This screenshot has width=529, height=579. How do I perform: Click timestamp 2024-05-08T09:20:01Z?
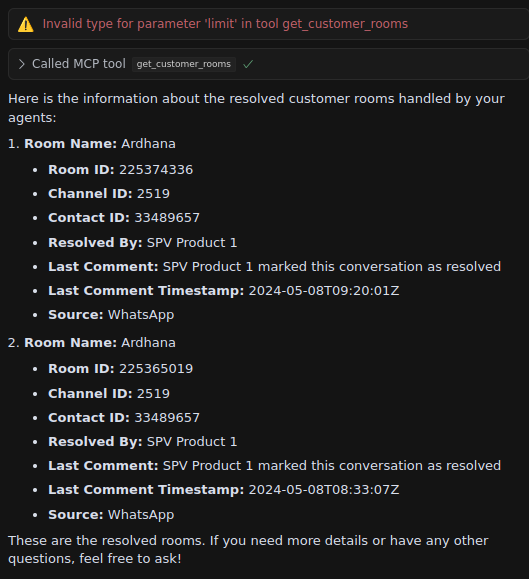tap(324, 291)
